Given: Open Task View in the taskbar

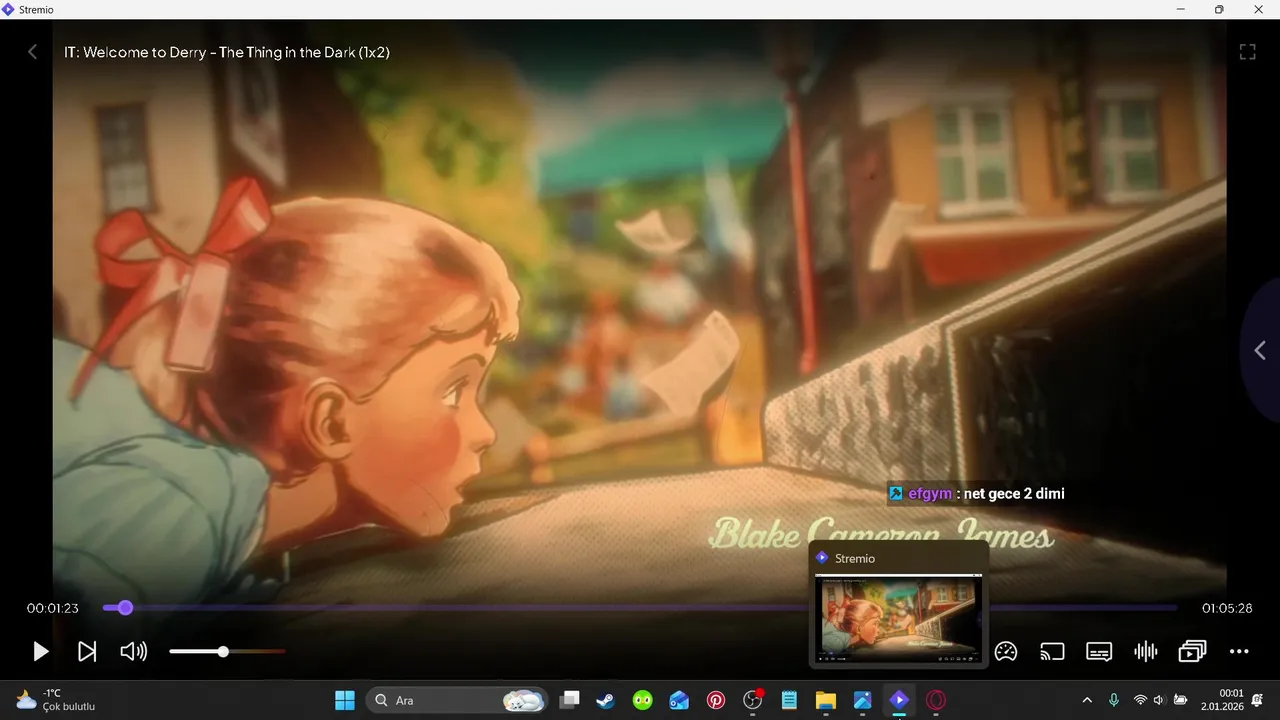Looking at the screenshot, I should click(569, 700).
